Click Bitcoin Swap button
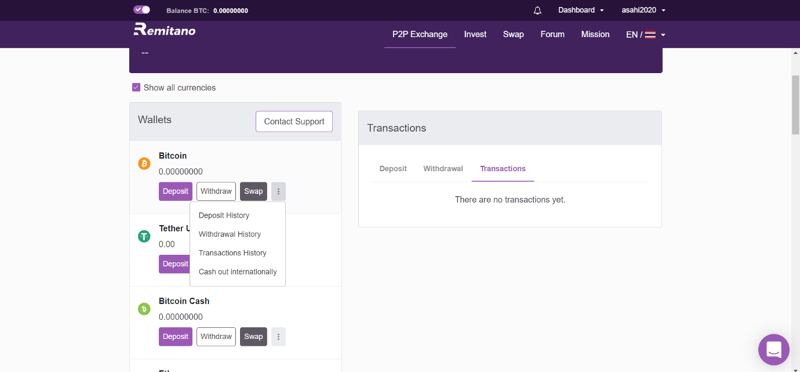 [253, 191]
